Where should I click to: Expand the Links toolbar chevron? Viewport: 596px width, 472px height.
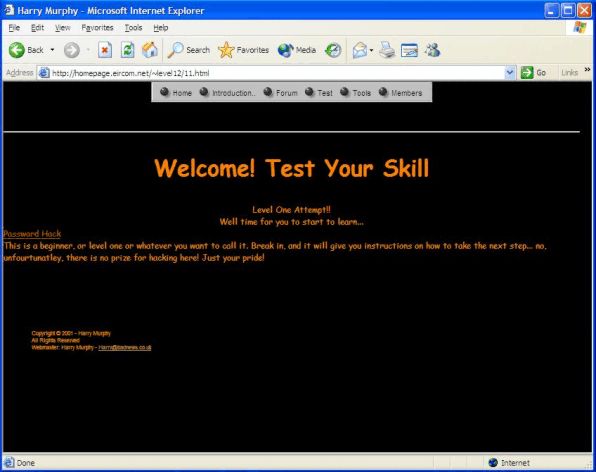[x=587, y=70]
